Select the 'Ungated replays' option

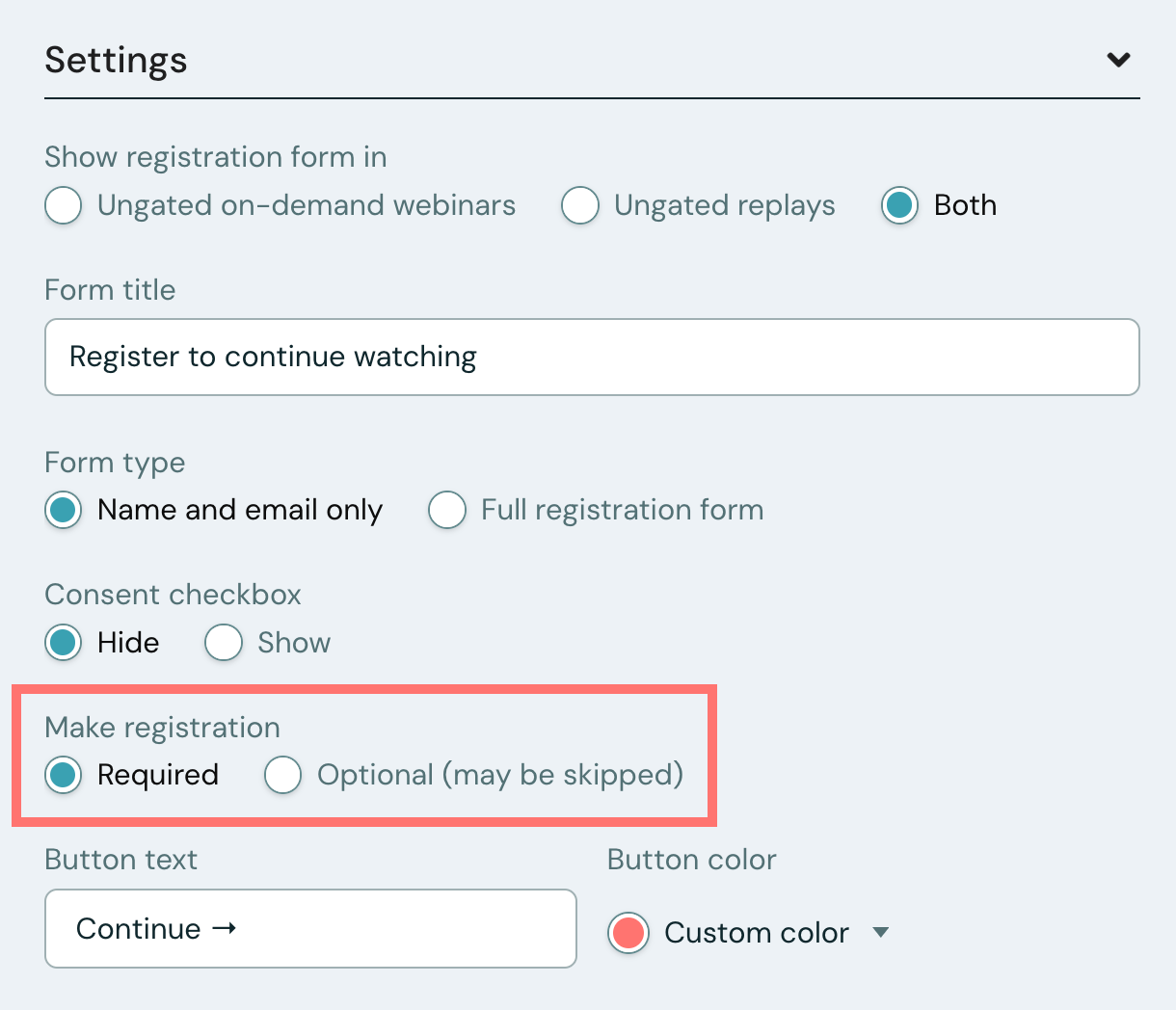[x=580, y=205]
